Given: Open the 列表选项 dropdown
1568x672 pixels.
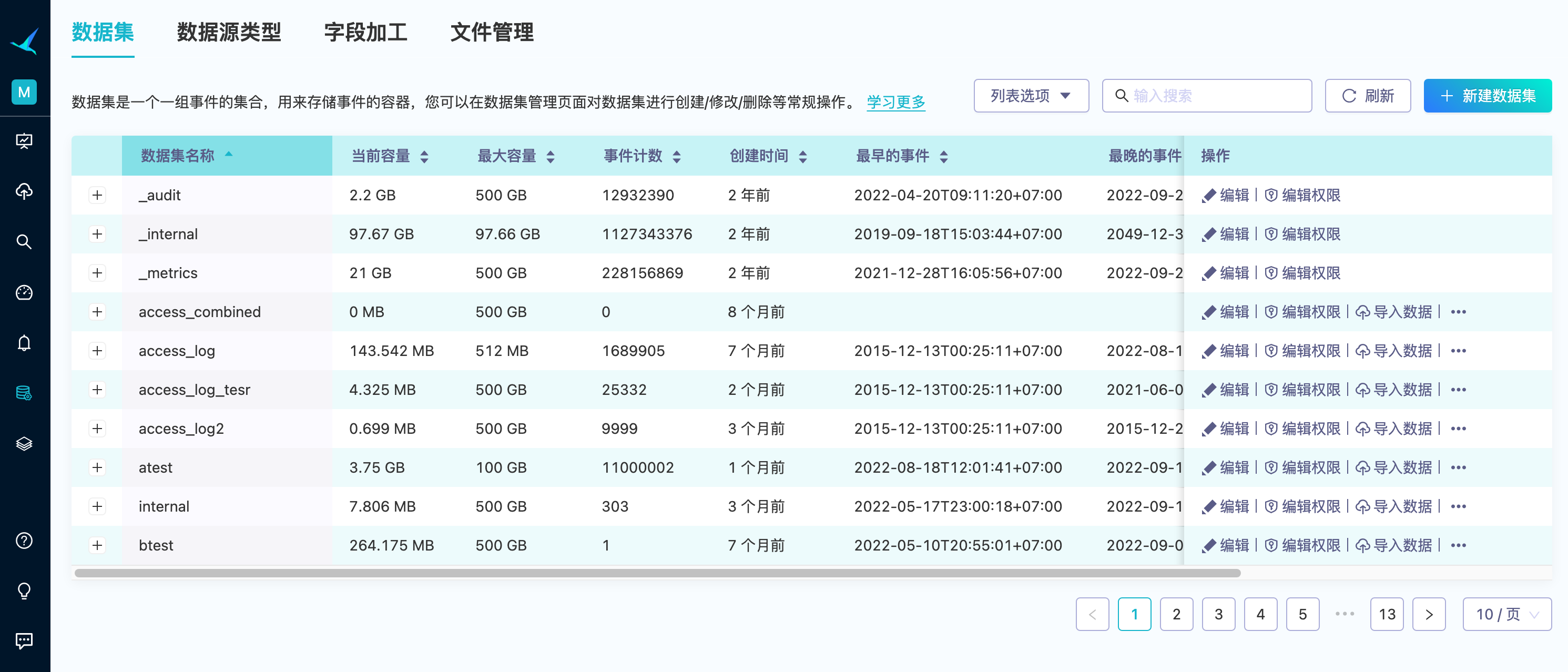Looking at the screenshot, I should 1031,96.
